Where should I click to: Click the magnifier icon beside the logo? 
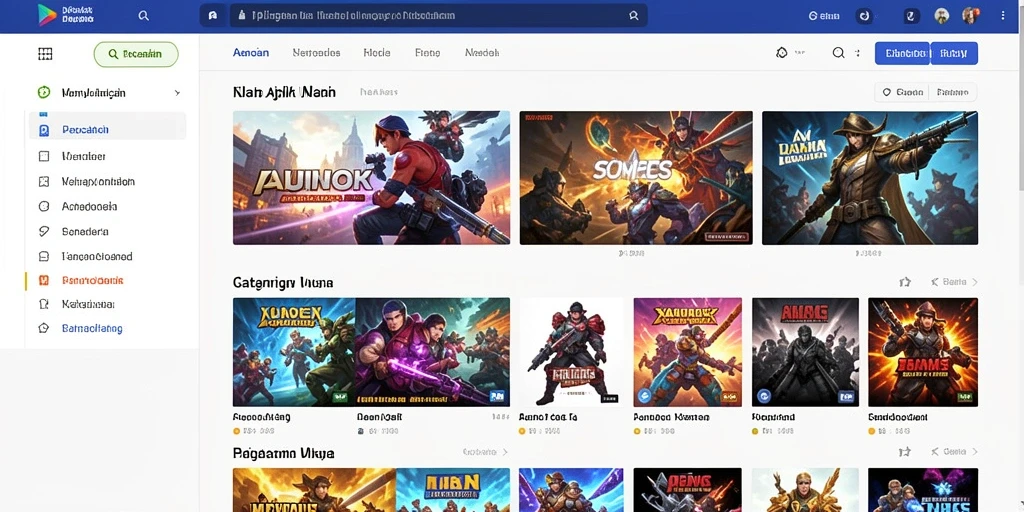(144, 16)
